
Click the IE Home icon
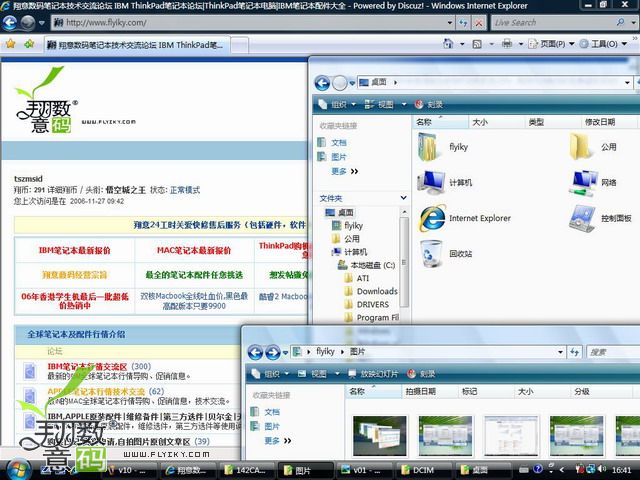coord(448,44)
